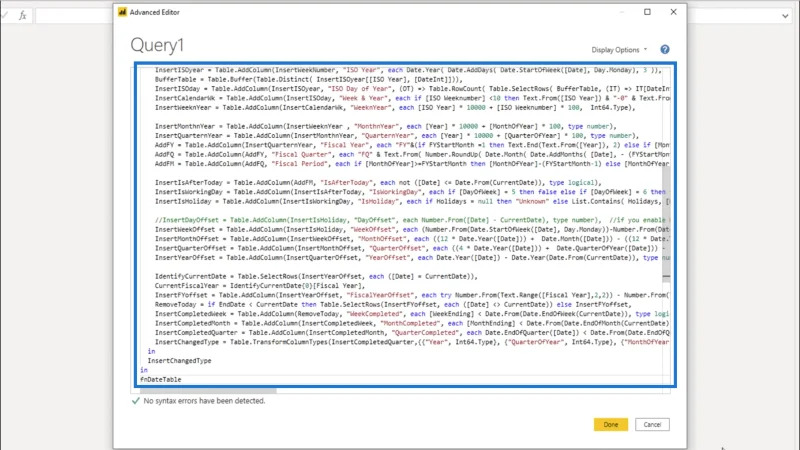The width and height of the screenshot is (800, 450).
Task: Click 'No syntax errors have been detected' message
Action: click(204, 401)
